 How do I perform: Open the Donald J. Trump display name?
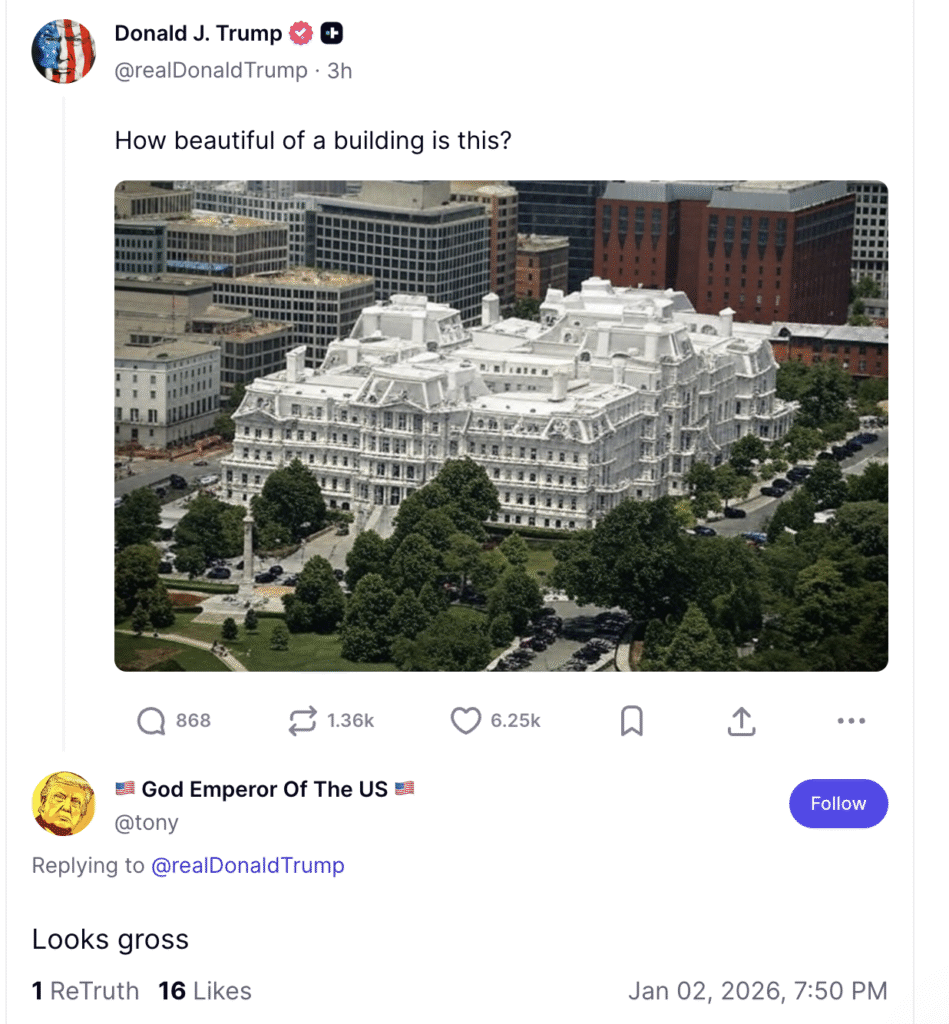pos(198,34)
